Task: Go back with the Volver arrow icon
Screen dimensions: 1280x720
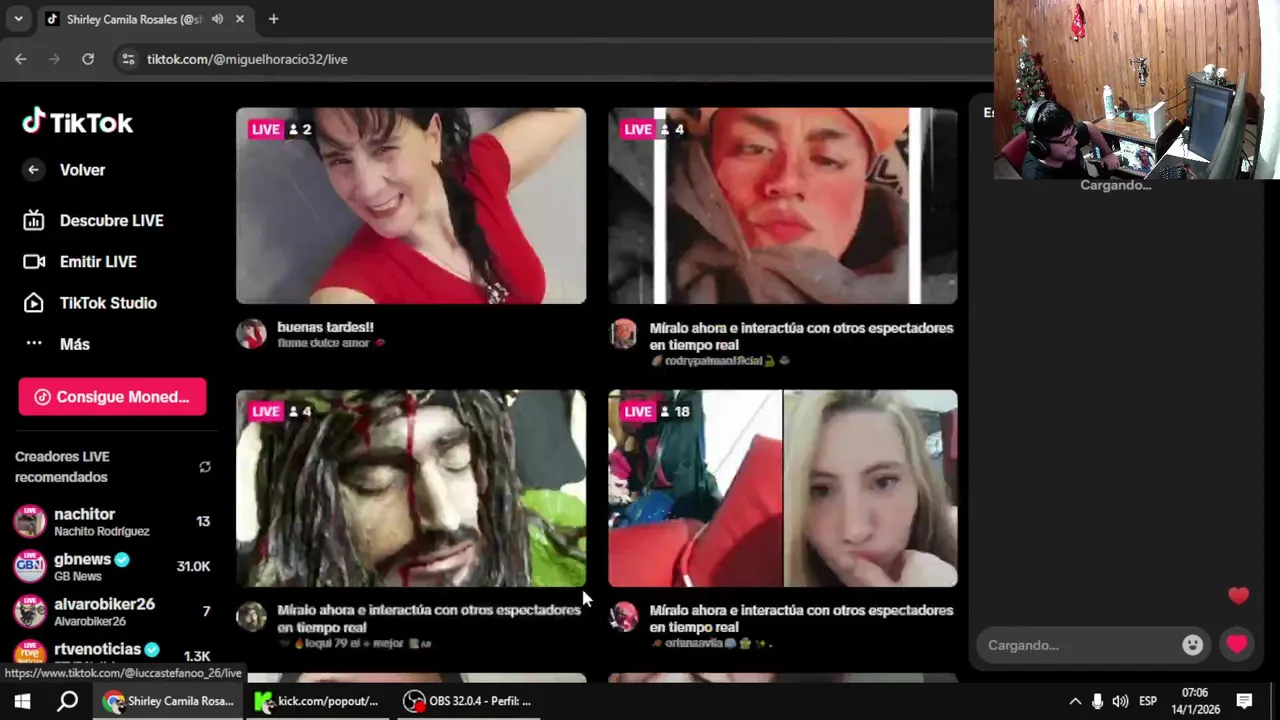Action: pos(33,170)
